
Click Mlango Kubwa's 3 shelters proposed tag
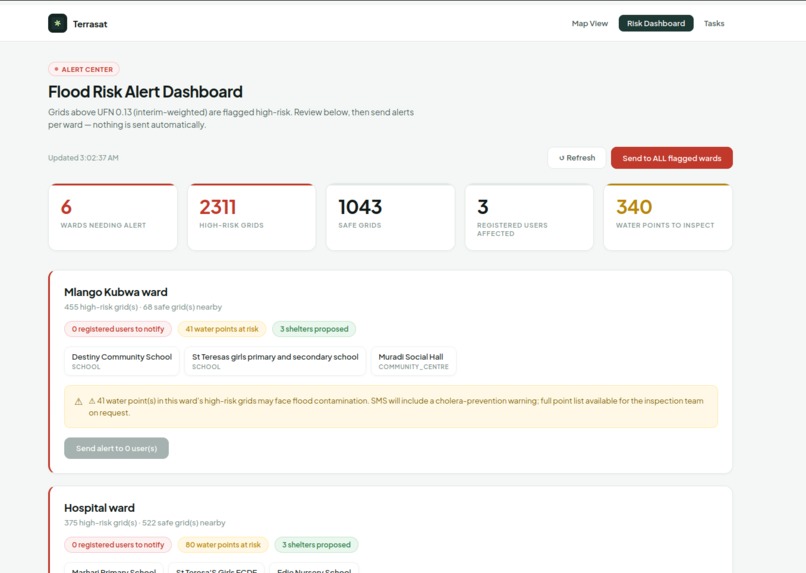[314, 329]
